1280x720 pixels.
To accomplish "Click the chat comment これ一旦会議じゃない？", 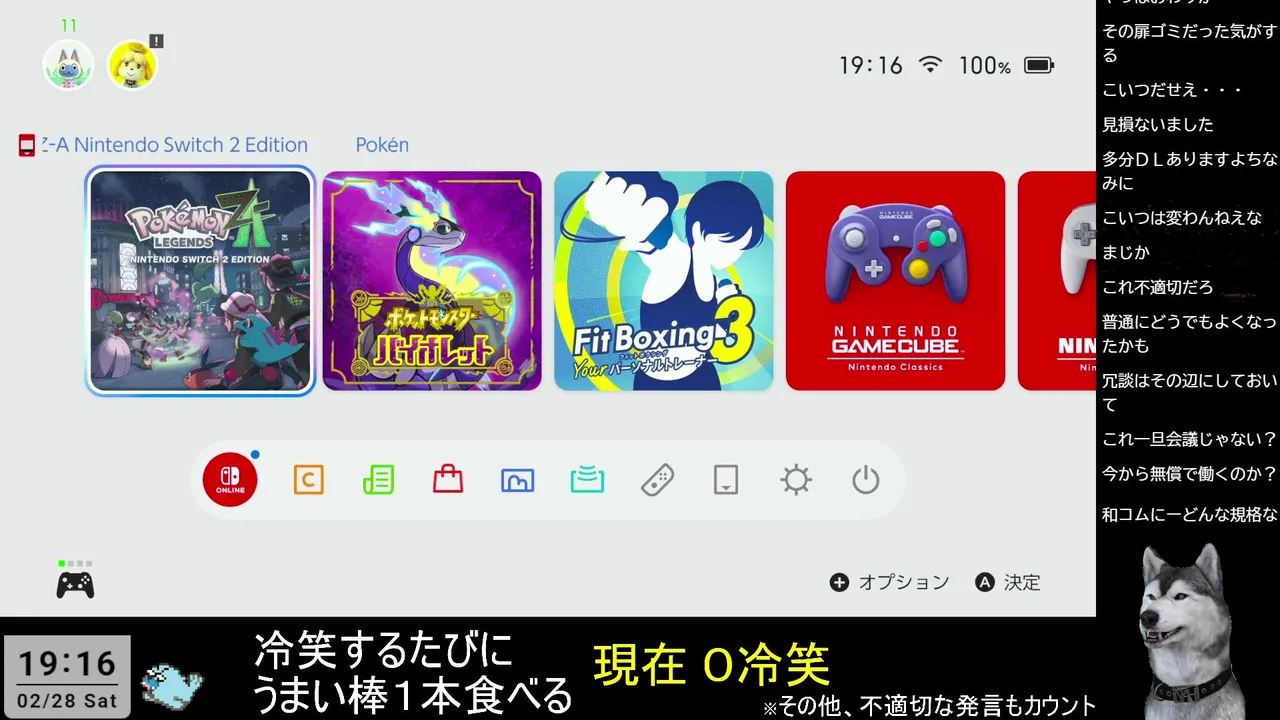I will [1190, 440].
